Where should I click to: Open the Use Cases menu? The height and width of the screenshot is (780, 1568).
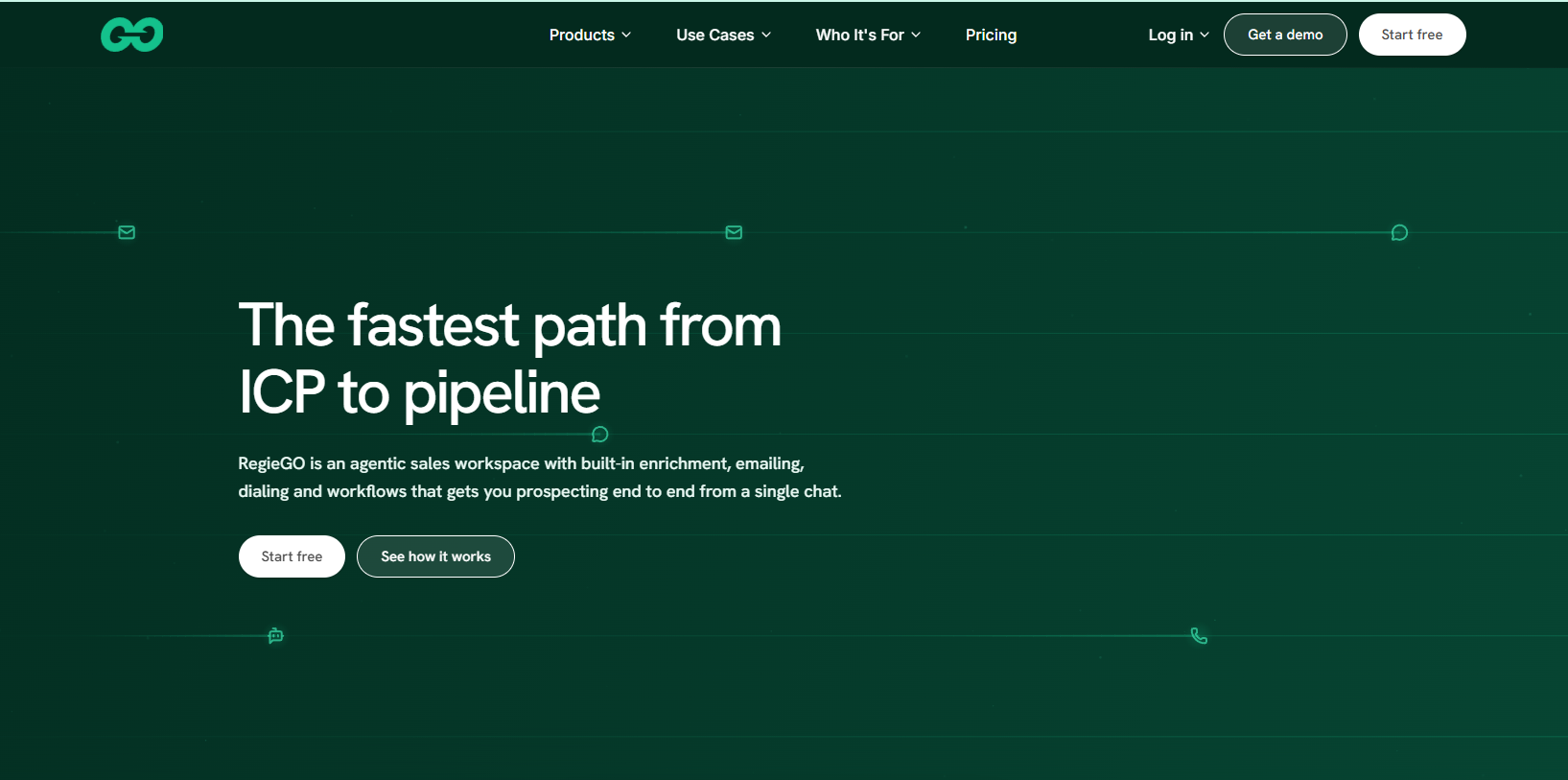[x=723, y=35]
